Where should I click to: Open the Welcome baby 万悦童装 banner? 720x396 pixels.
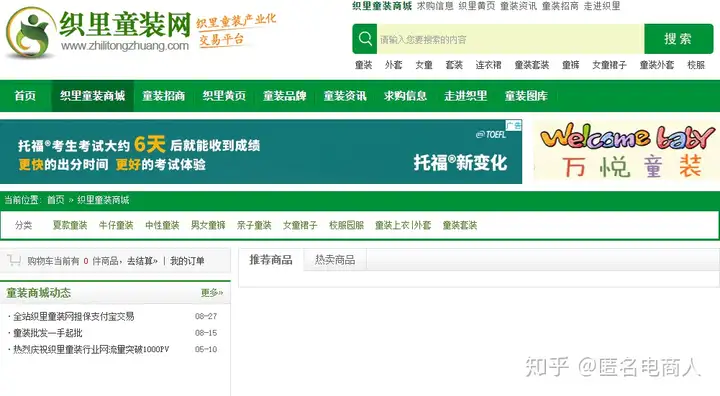626,151
